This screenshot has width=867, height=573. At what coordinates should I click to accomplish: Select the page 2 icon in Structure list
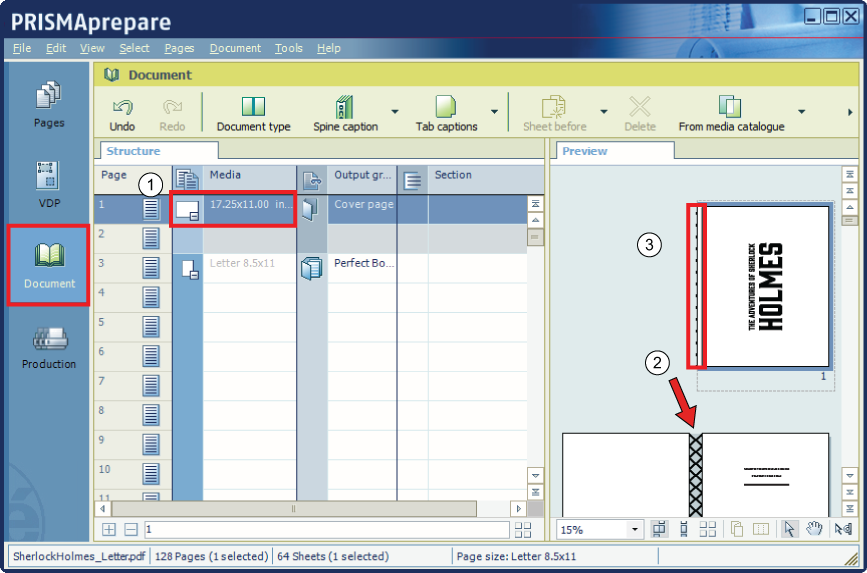[151, 239]
